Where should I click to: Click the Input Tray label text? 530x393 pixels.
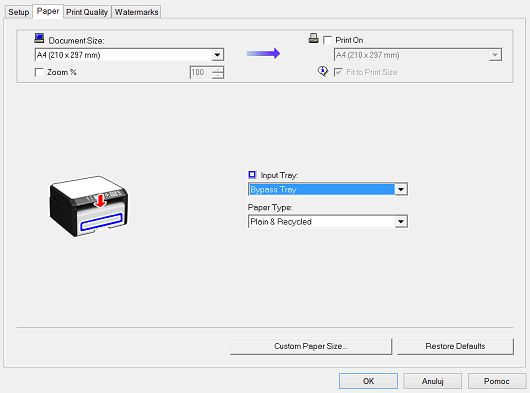point(279,175)
